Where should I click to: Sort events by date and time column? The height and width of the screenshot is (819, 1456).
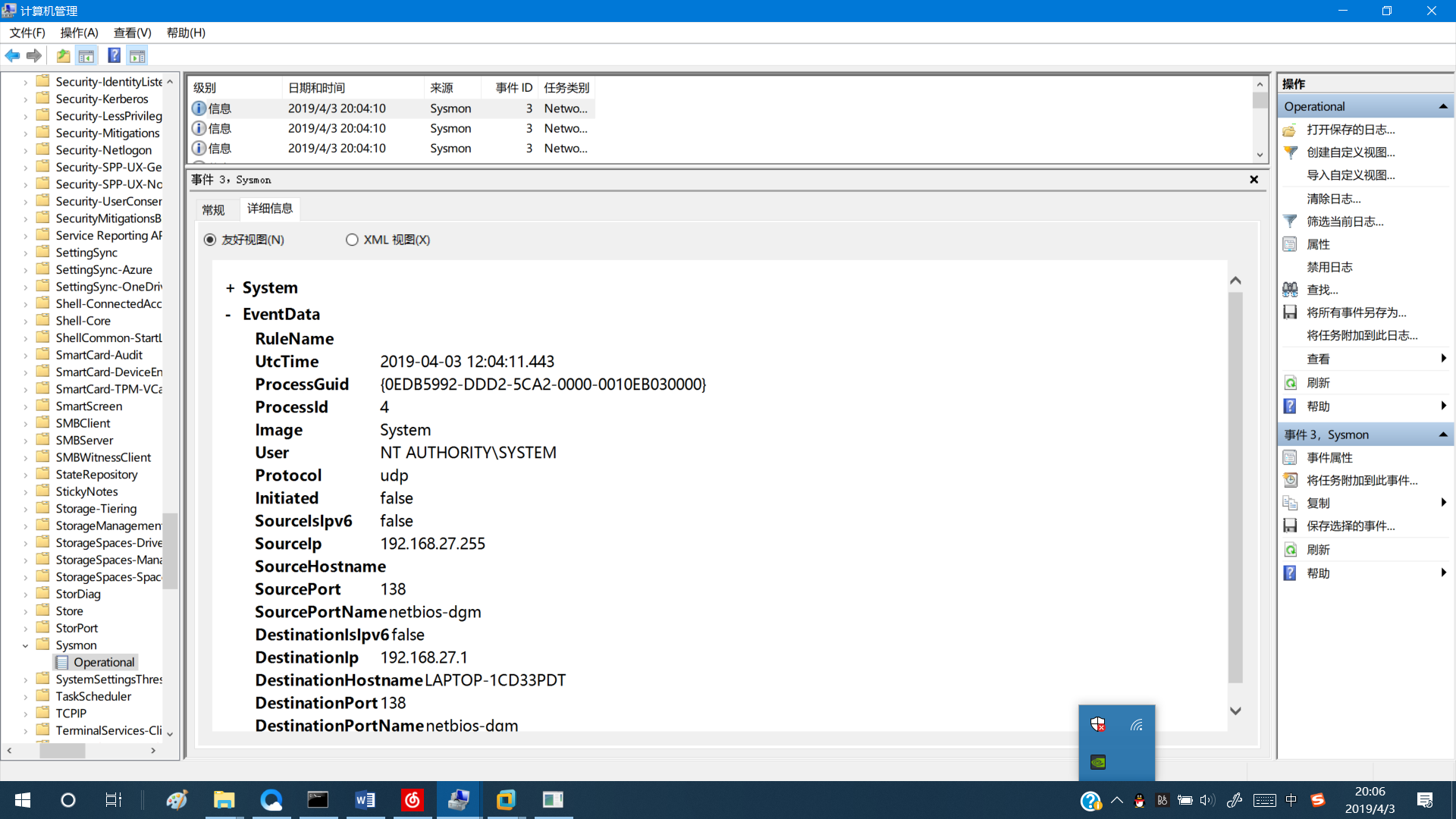coord(353,88)
